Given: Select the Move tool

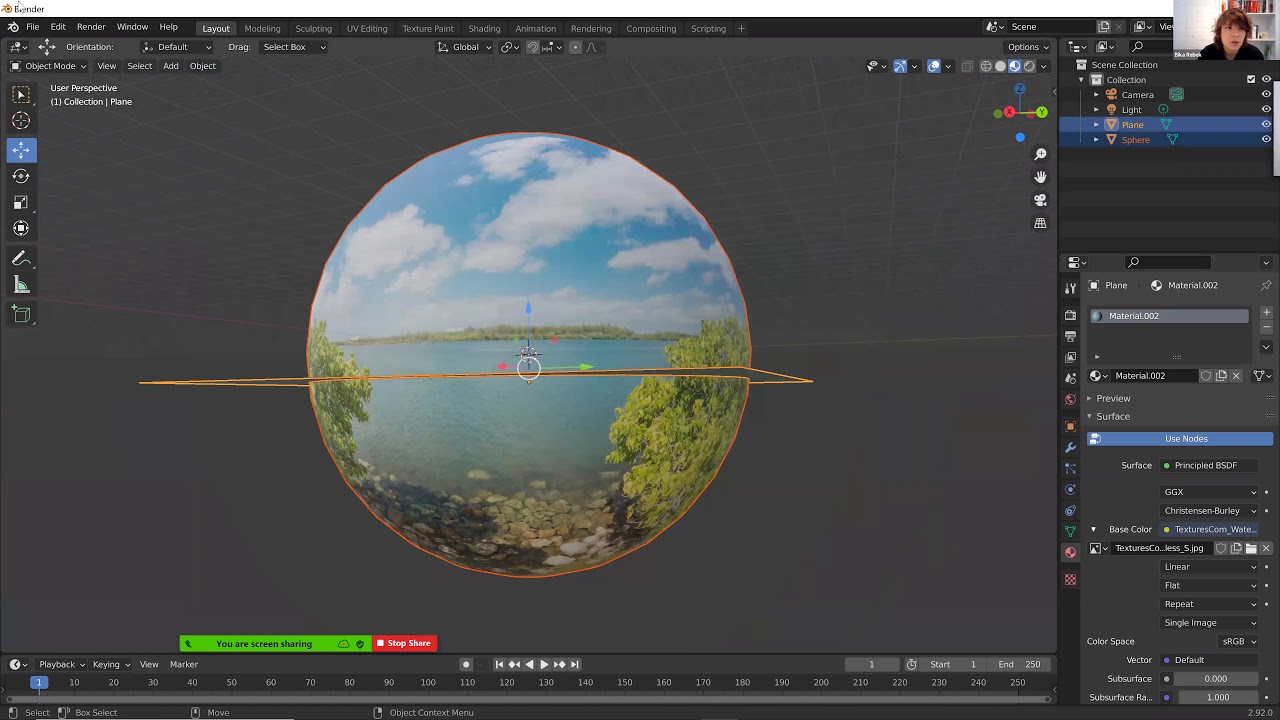Looking at the screenshot, I should 21,150.
